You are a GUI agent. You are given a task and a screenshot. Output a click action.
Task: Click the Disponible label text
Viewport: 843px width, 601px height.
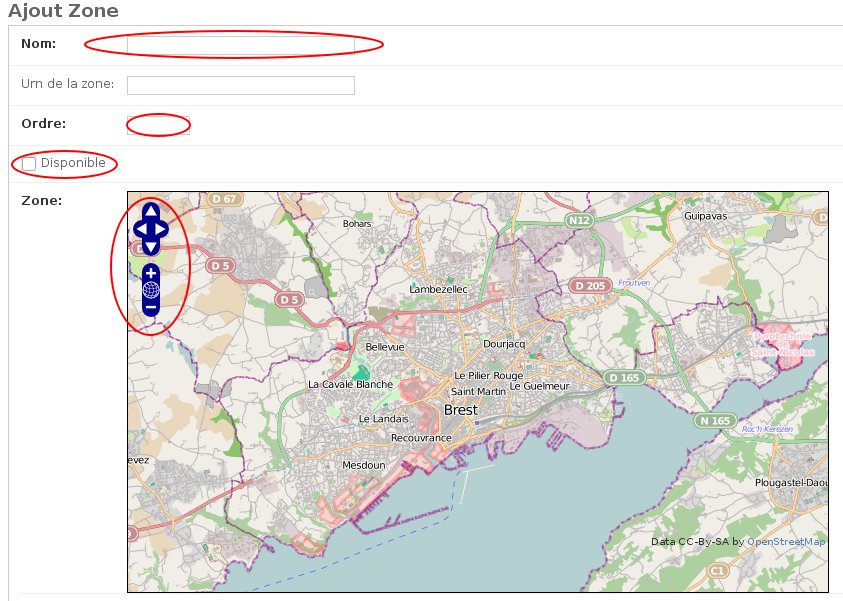point(73,163)
